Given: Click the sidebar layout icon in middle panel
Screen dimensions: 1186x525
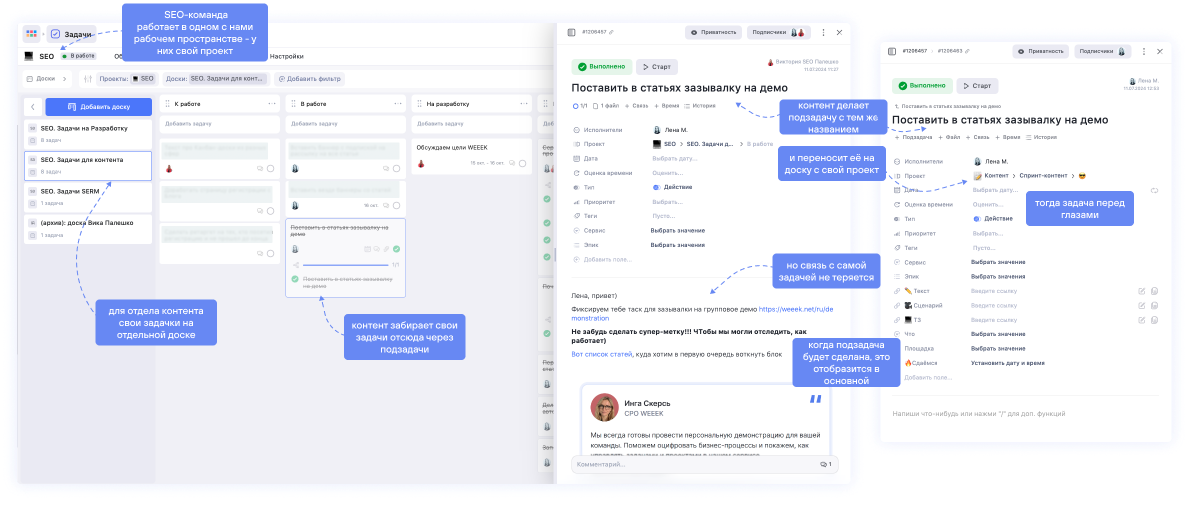Looking at the screenshot, I should (x=571, y=32).
